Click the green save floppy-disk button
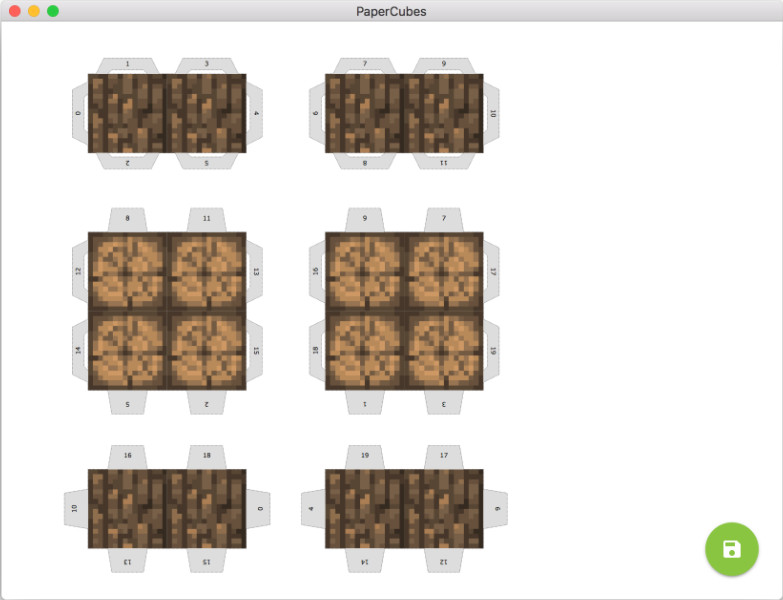Viewport: 783px width, 600px height. pyautogui.click(x=732, y=549)
